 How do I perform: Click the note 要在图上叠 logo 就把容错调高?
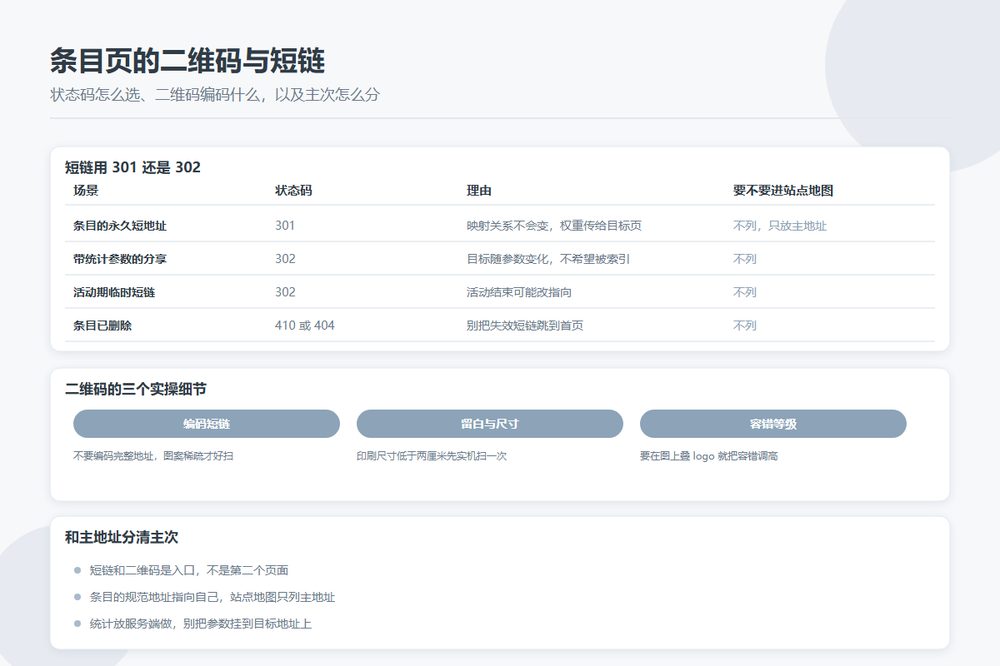click(x=709, y=456)
